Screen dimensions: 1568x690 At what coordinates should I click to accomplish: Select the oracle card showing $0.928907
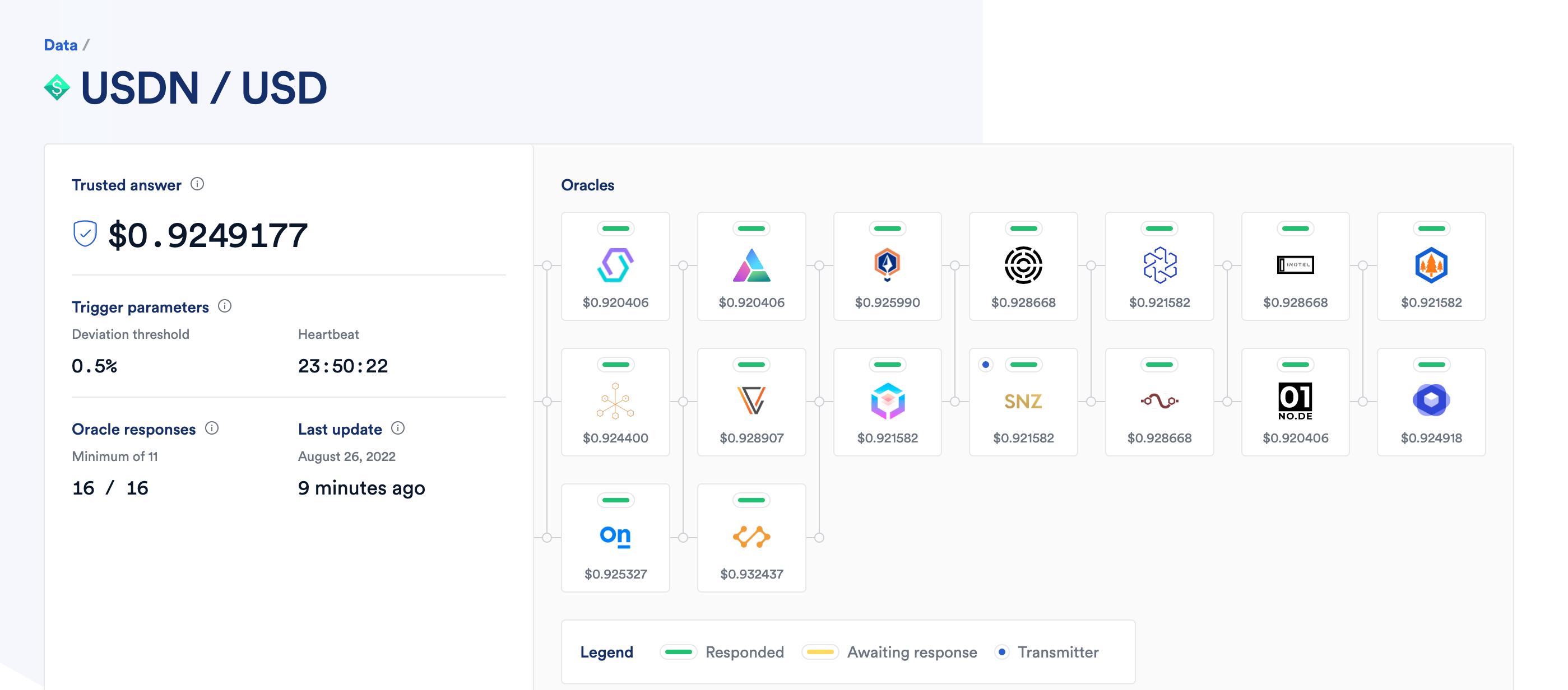751,402
